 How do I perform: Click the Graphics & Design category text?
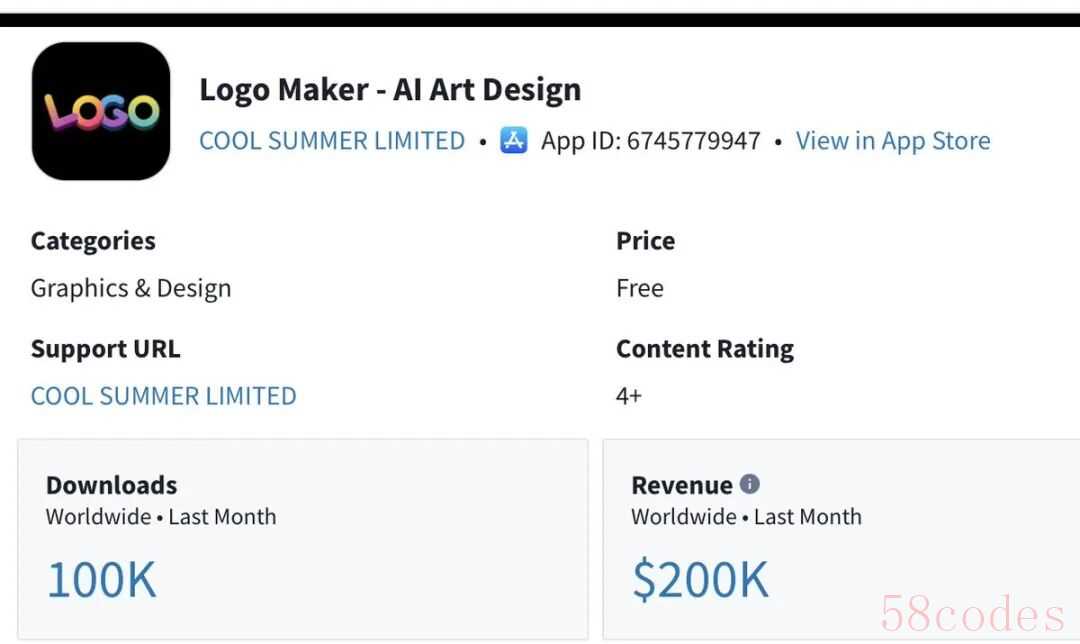[131, 288]
